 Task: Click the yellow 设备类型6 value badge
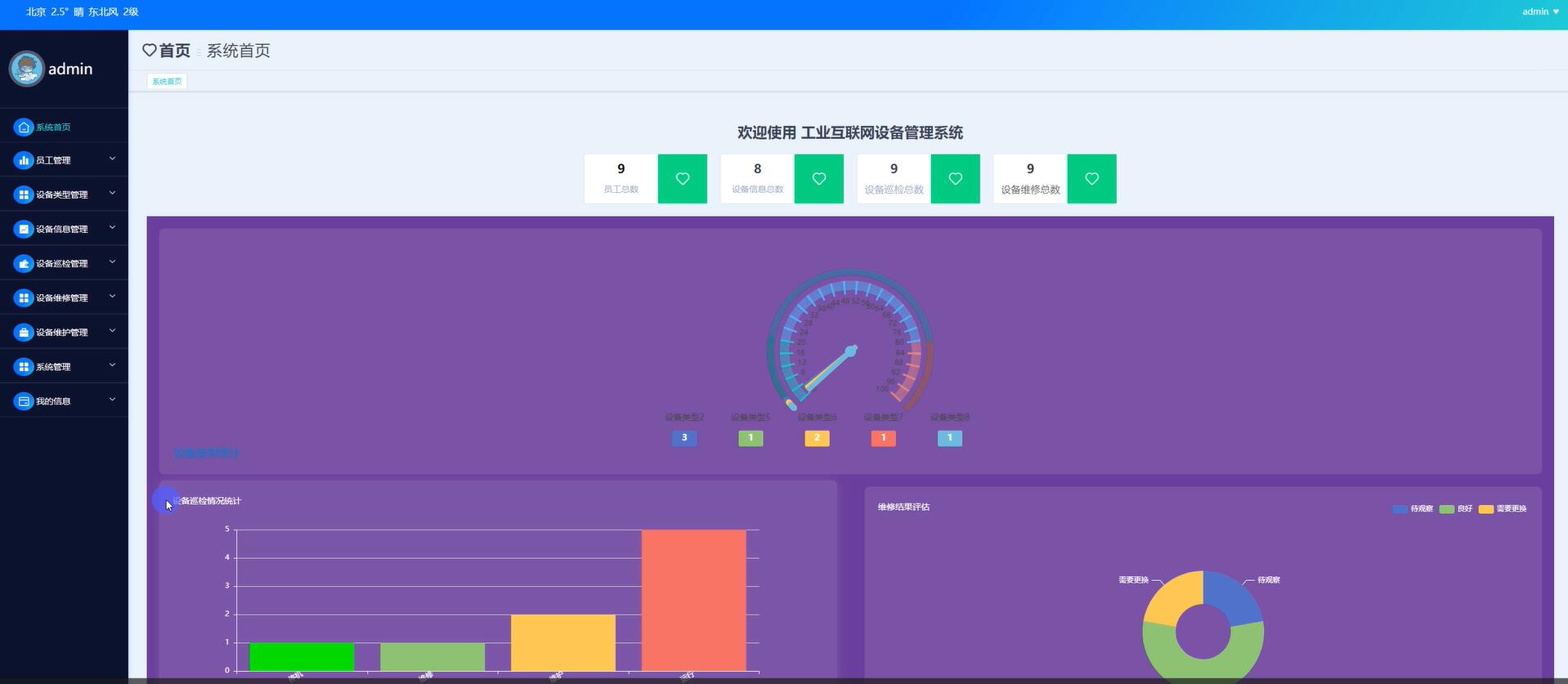pos(817,438)
